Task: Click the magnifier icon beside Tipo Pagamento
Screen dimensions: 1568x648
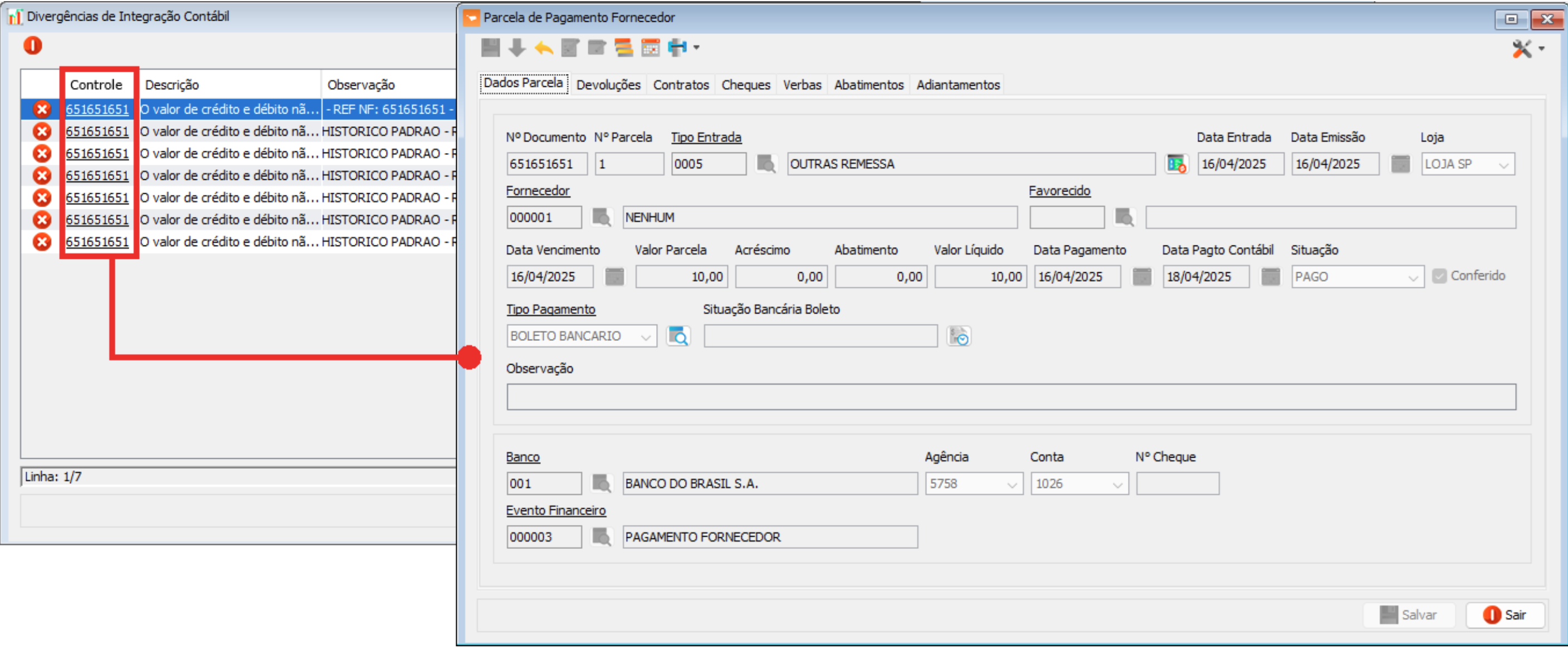Action: (x=678, y=336)
